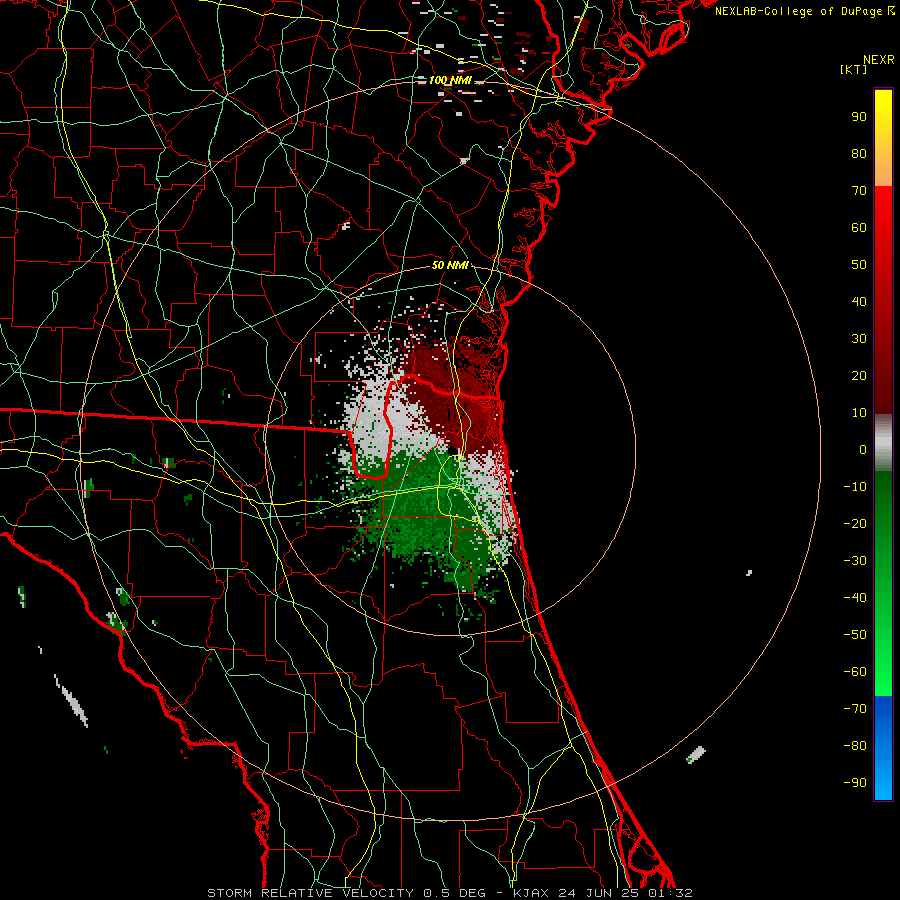This screenshot has width=900, height=900.
Task: Click the -50 value on the velocity scale
Action: tap(855, 634)
